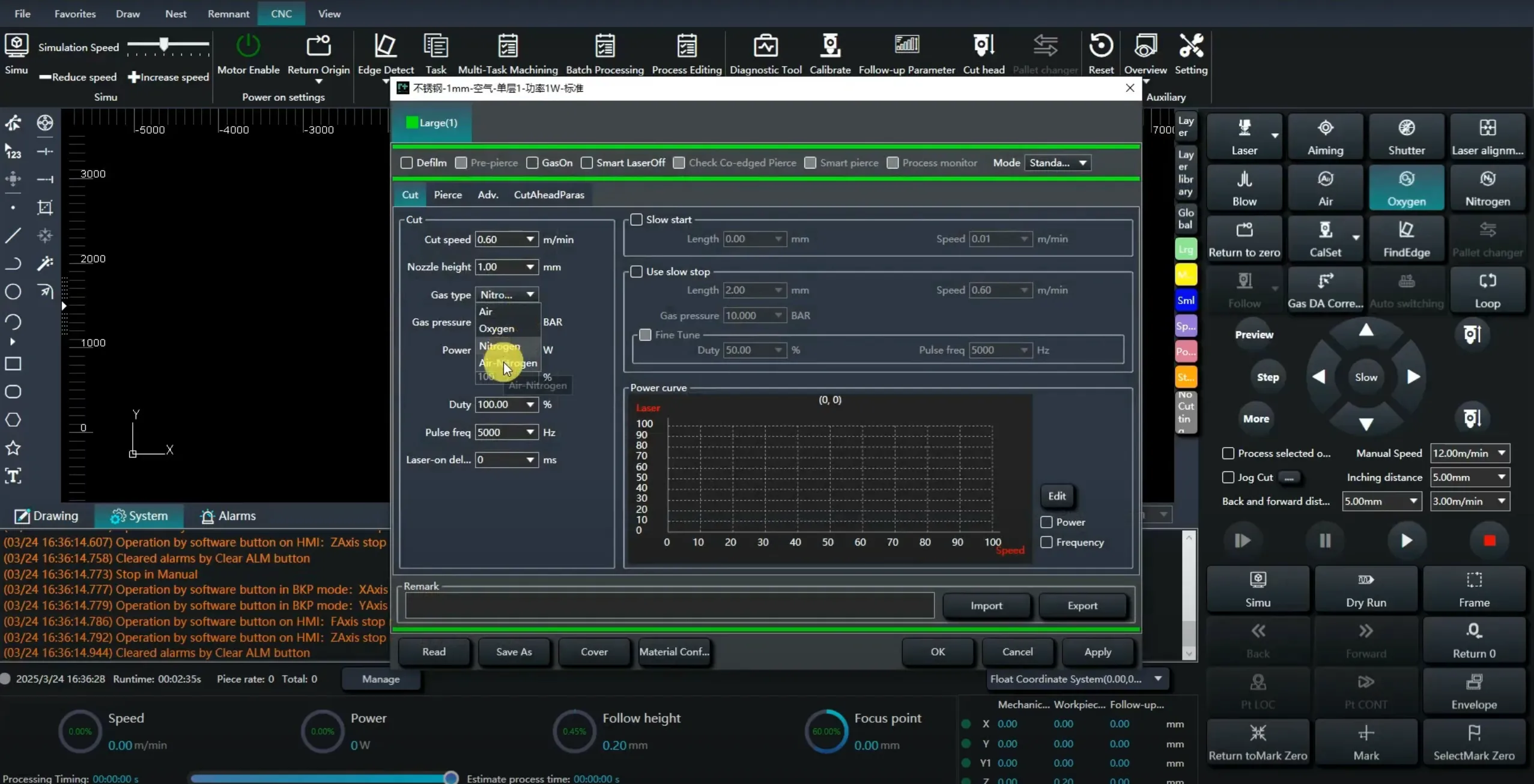The width and height of the screenshot is (1534, 784).
Task: Choose Oxygen from gas type list
Action: click(496, 328)
